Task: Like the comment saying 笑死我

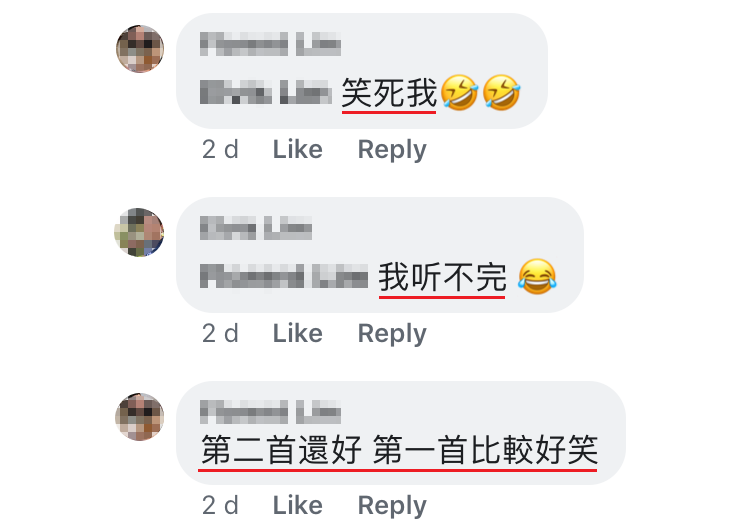Action: (x=298, y=150)
